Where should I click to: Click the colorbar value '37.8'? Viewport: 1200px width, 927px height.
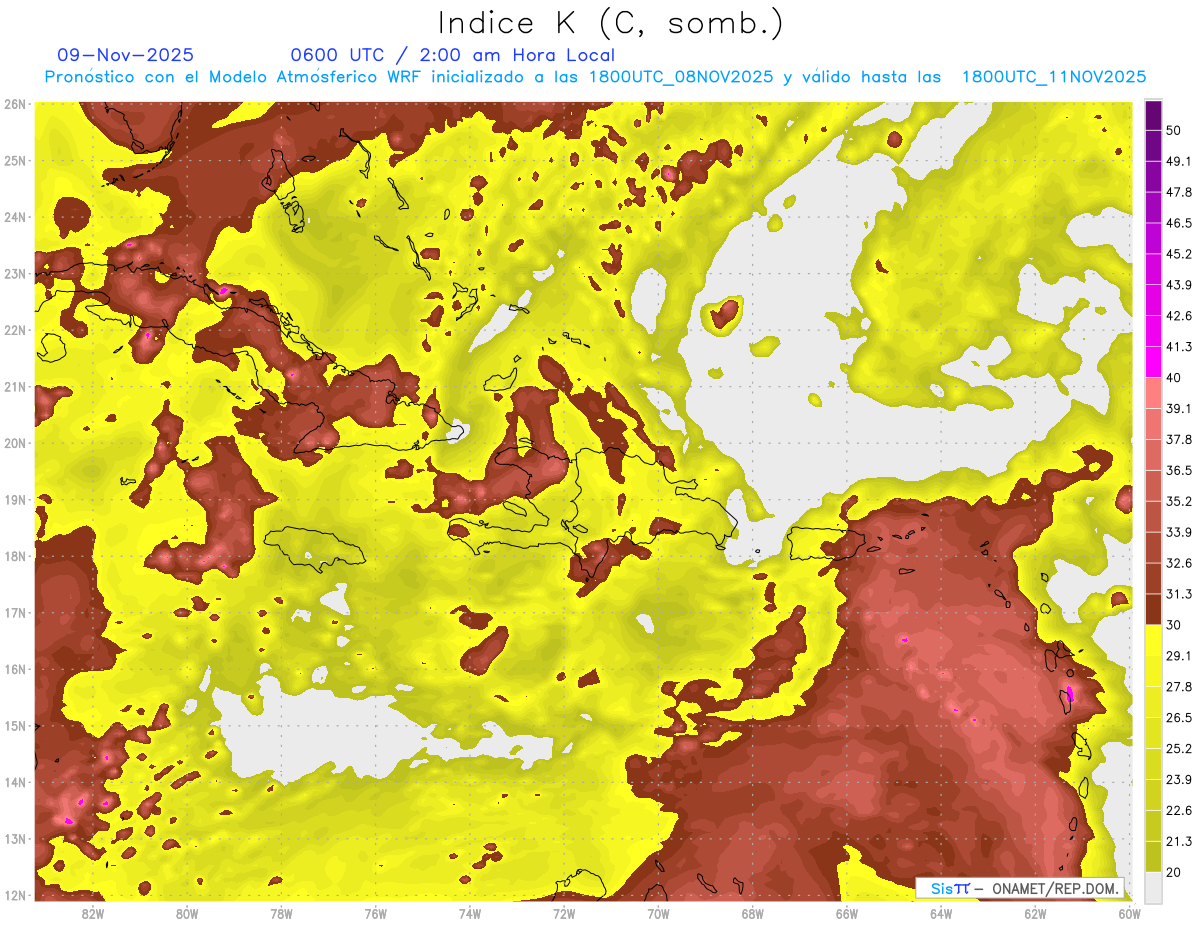pyautogui.click(x=1179, y=439)
